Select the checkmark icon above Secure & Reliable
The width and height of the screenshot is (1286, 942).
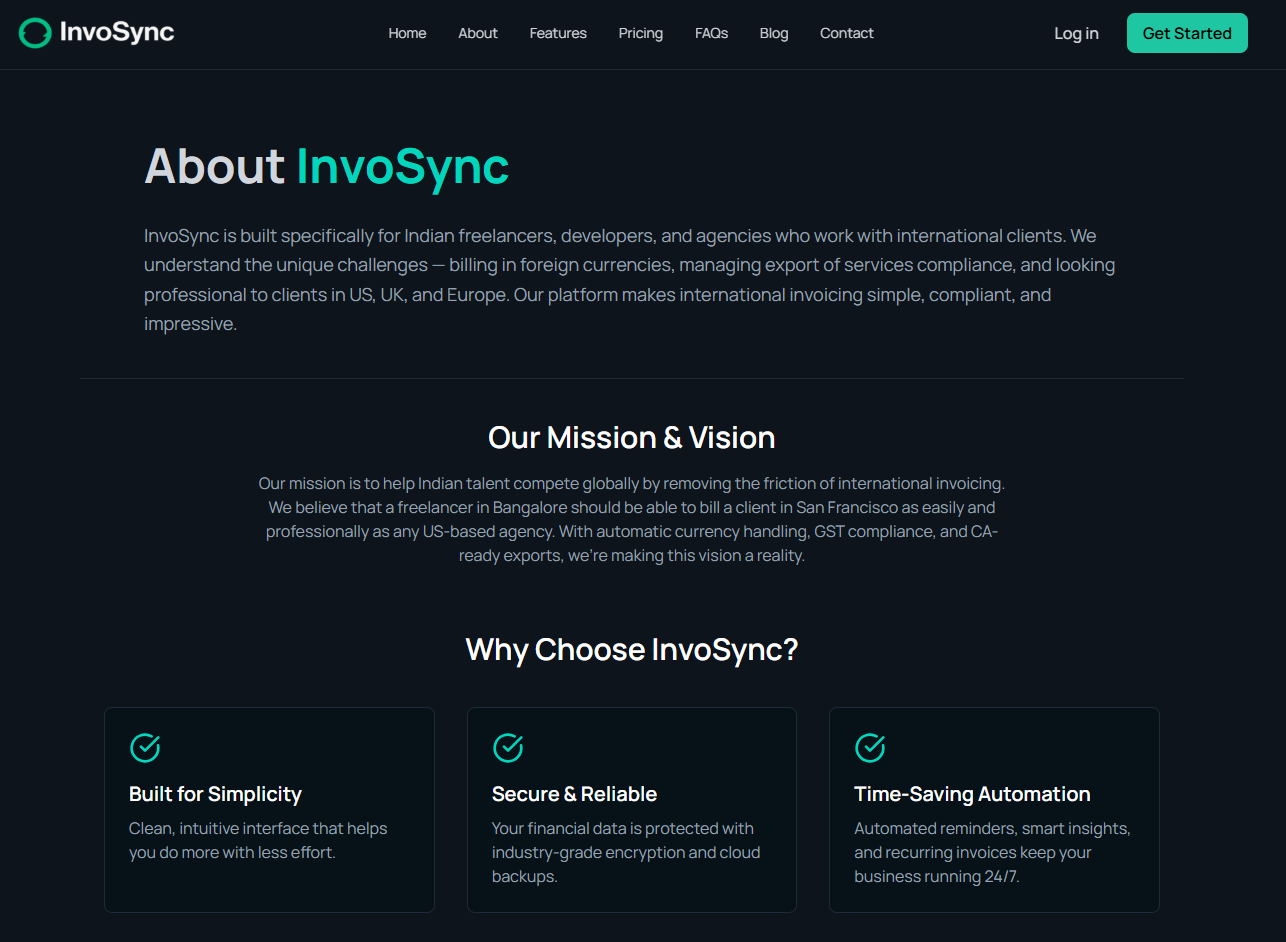pyautogui.click(x=508, y=747)
